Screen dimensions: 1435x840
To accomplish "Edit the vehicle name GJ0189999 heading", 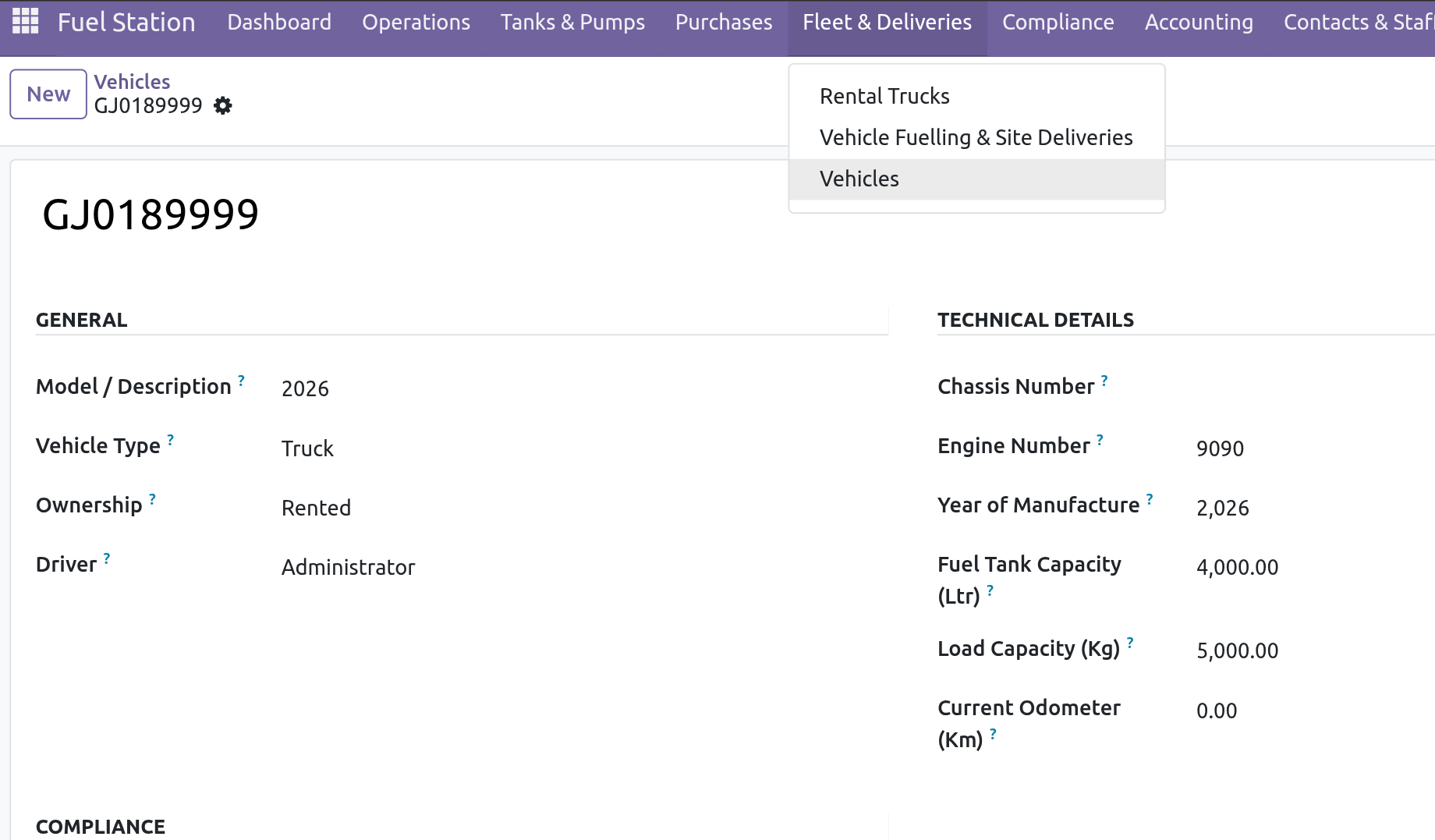I will point(151,214).
